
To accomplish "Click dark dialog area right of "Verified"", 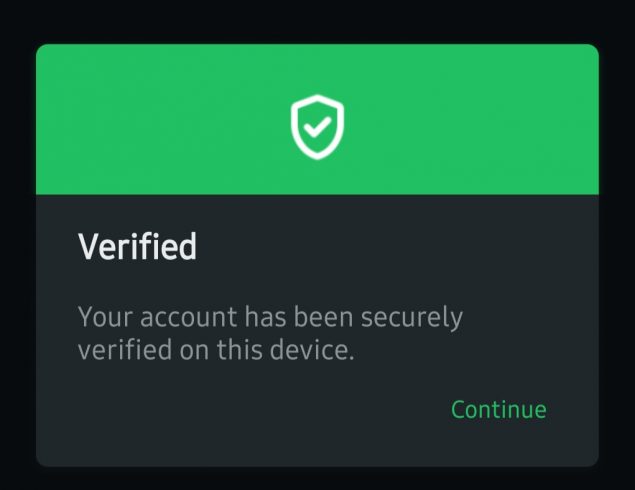I will (x=400, y=246).
